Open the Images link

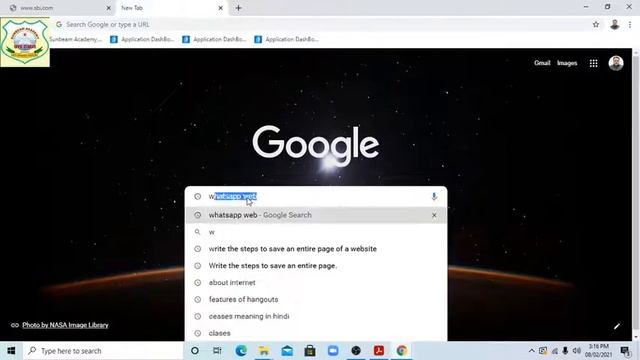tap(567, 63)
